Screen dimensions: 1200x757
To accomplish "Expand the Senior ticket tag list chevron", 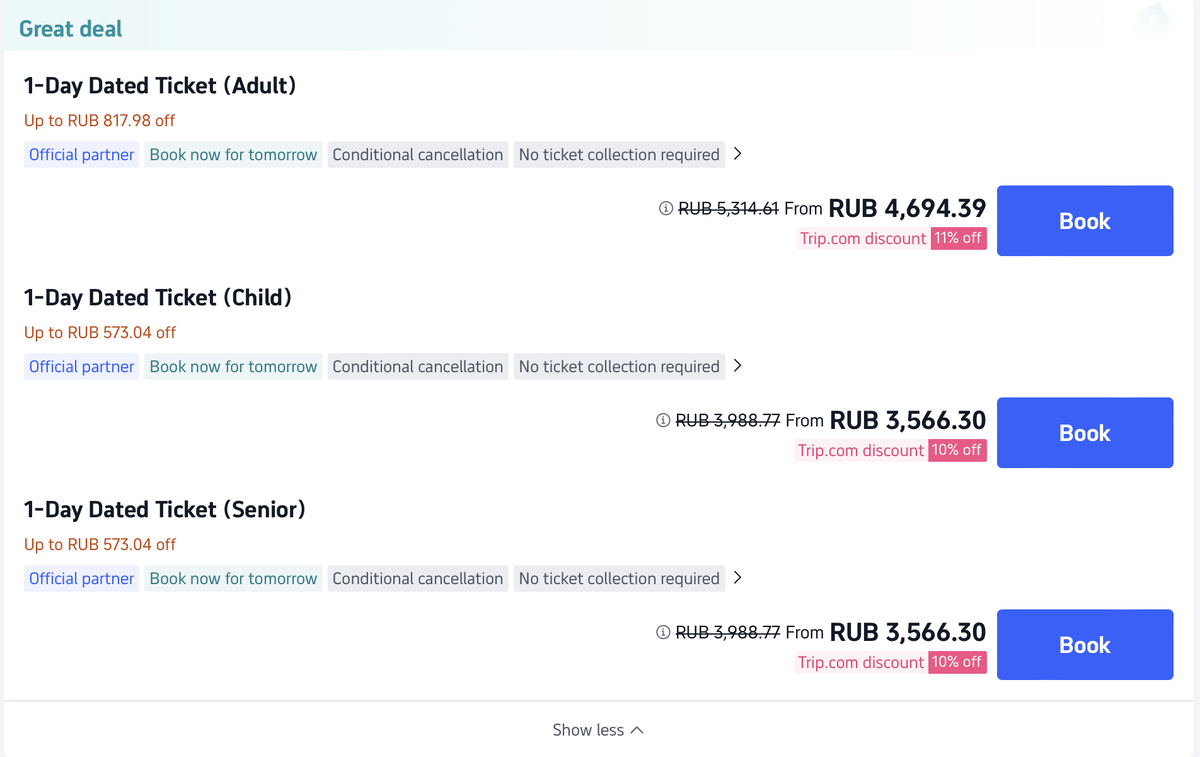I will click(737, 578).
